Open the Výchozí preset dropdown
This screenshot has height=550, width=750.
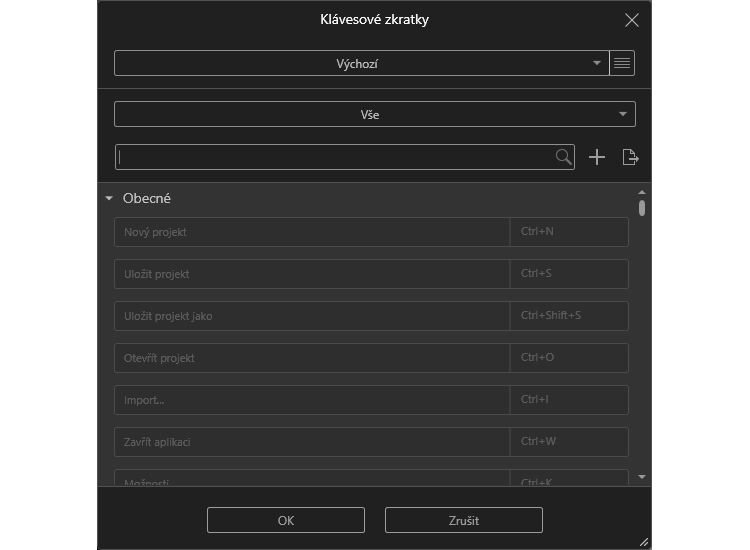pyautogui.click(x=361, y=63)
